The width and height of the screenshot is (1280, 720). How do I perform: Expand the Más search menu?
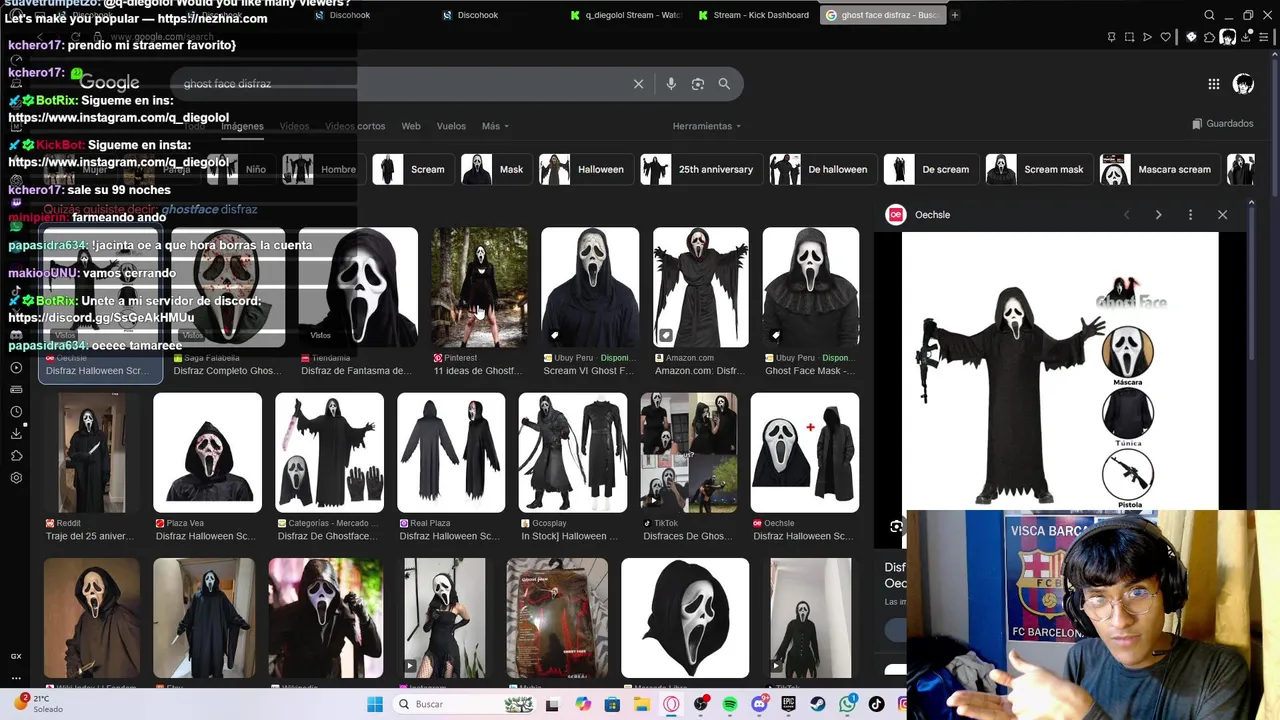click(495, 126)
